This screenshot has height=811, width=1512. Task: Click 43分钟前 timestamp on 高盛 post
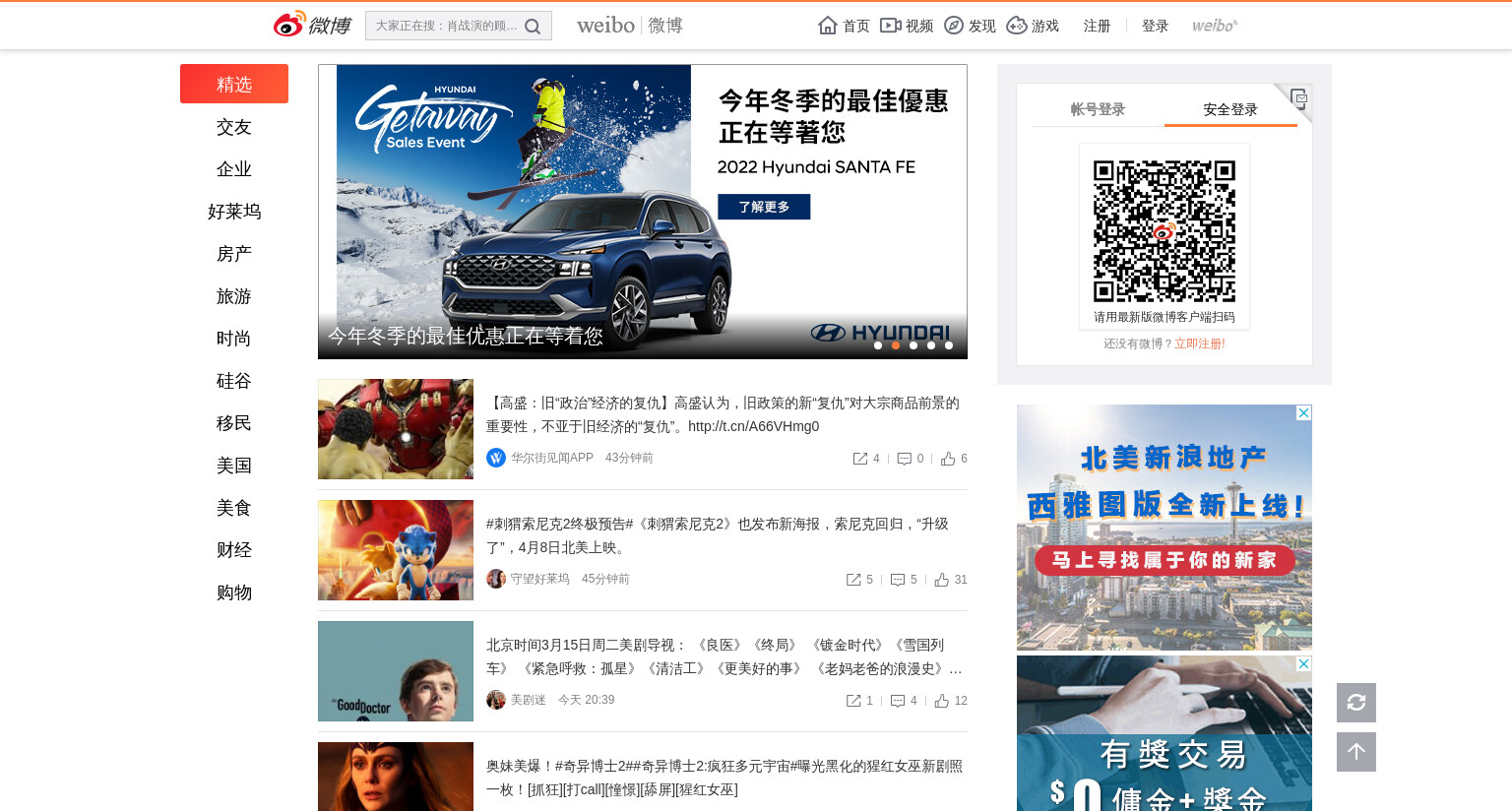click(629, 458)
